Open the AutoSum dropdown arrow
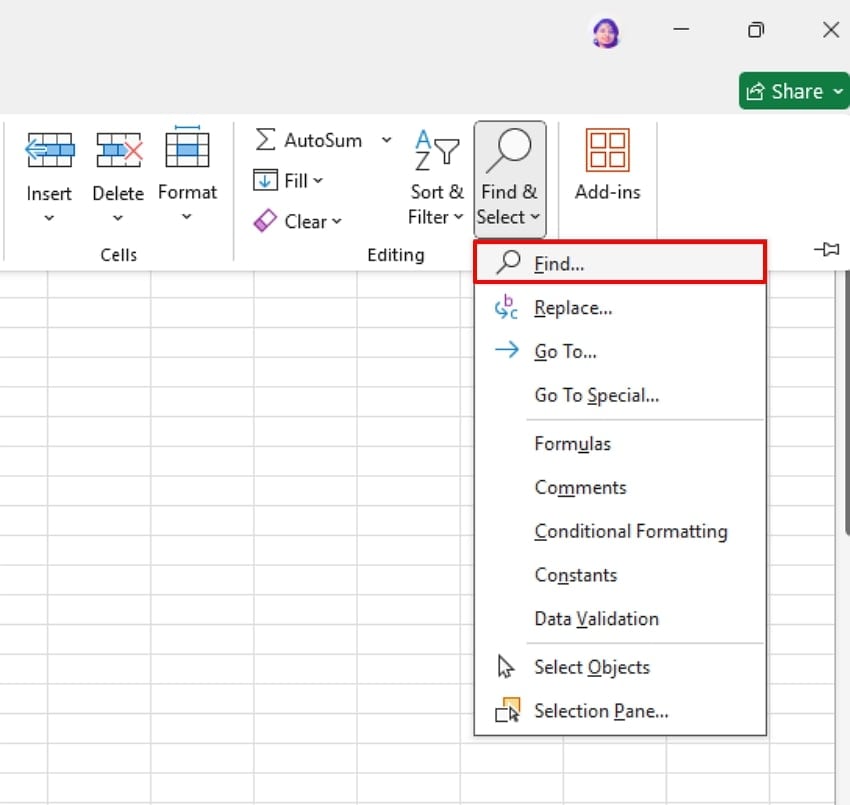 (387, 140)
